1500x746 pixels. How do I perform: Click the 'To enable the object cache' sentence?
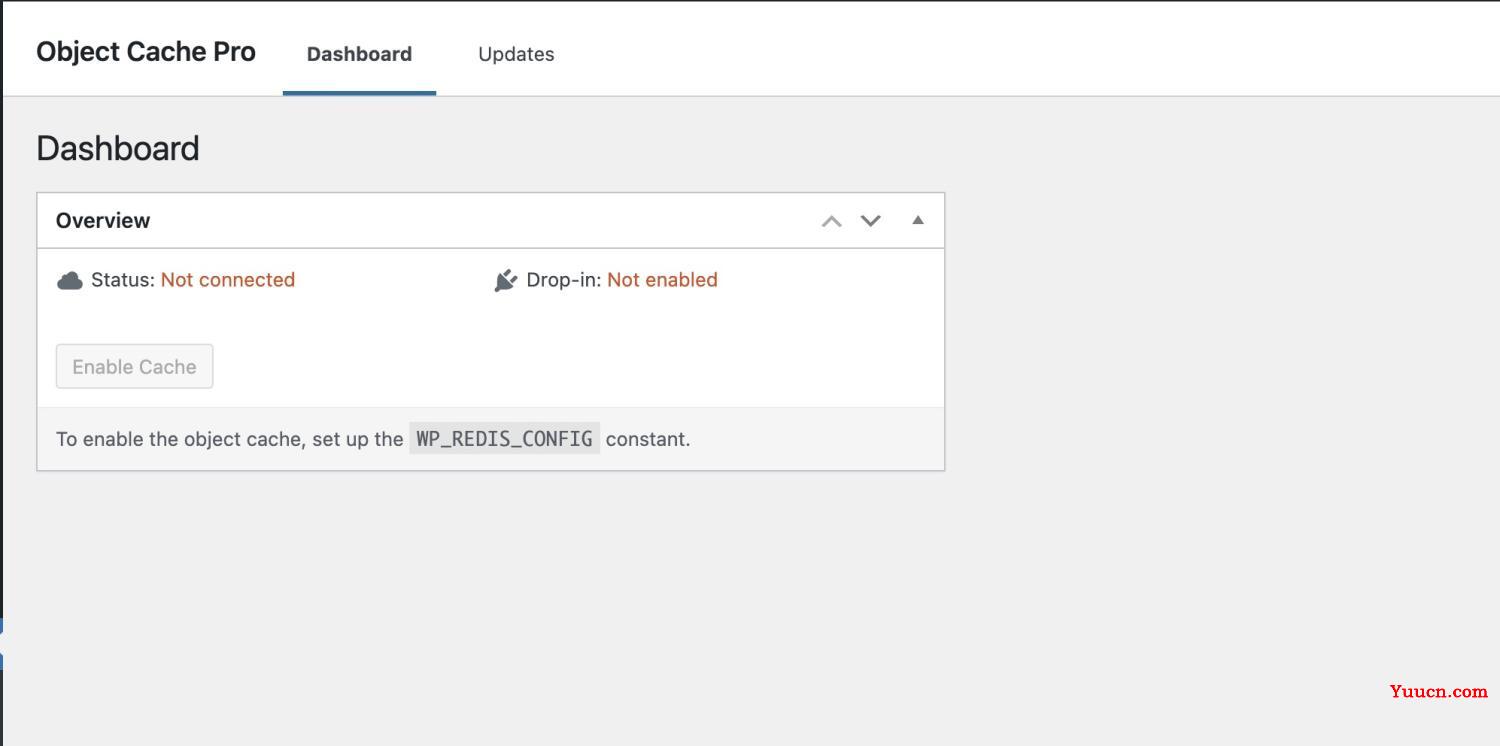click(x=373, y=439)
